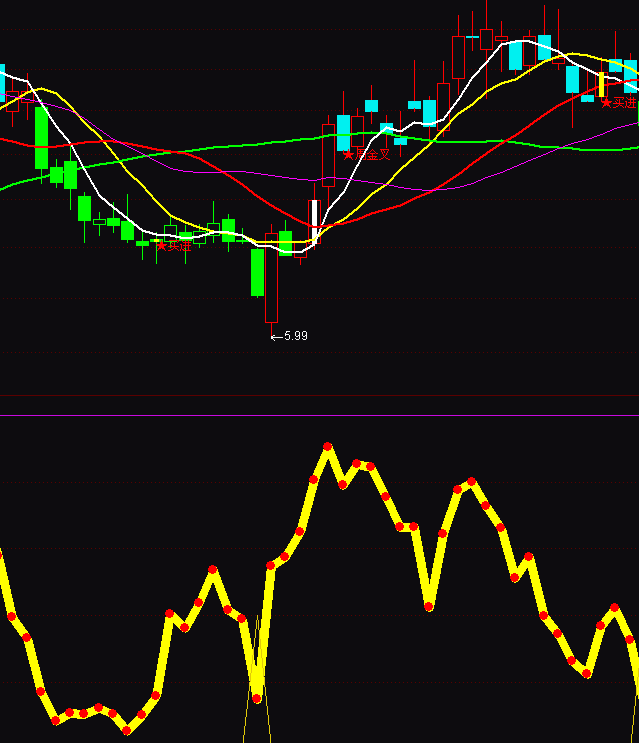Click the red dot at the indicator's mid dip
This screenshot has height=743, width=639.
click(429, 605)
